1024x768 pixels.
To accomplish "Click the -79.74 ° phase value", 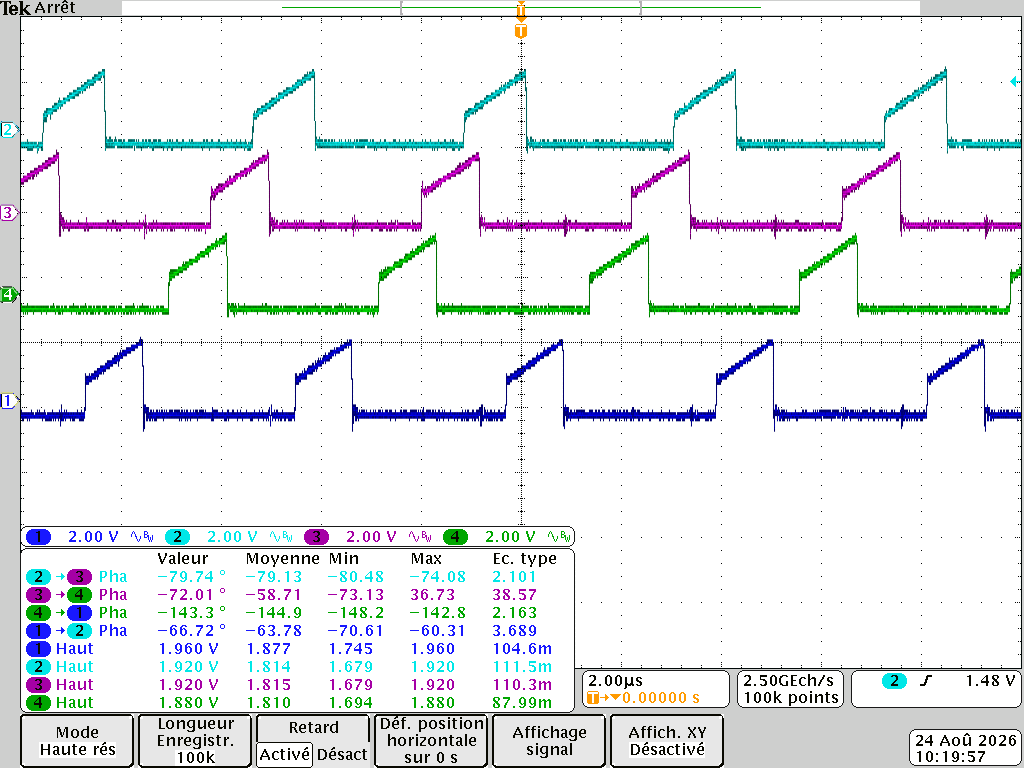I will 191,577.
